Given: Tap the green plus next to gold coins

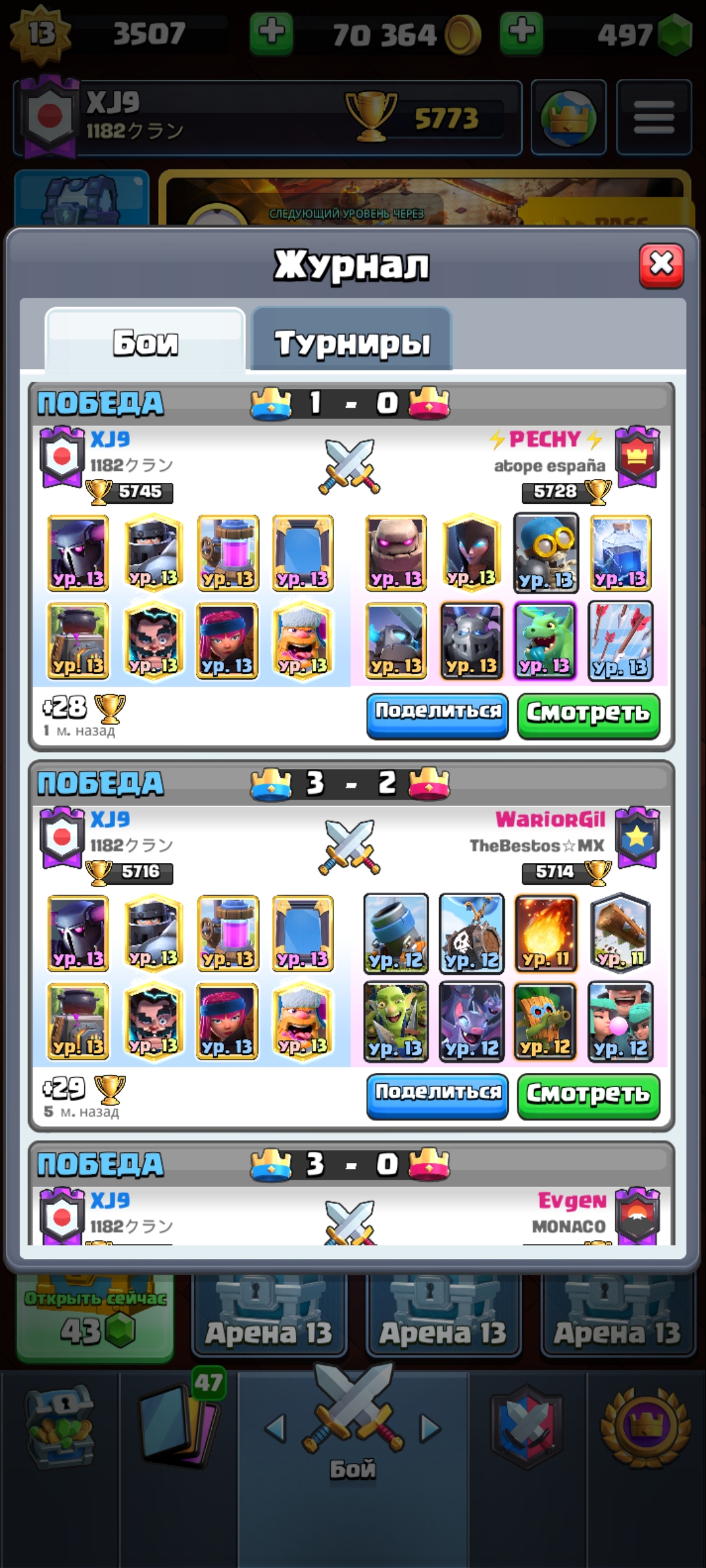Looking at the screenshot, I should (521, 31).
